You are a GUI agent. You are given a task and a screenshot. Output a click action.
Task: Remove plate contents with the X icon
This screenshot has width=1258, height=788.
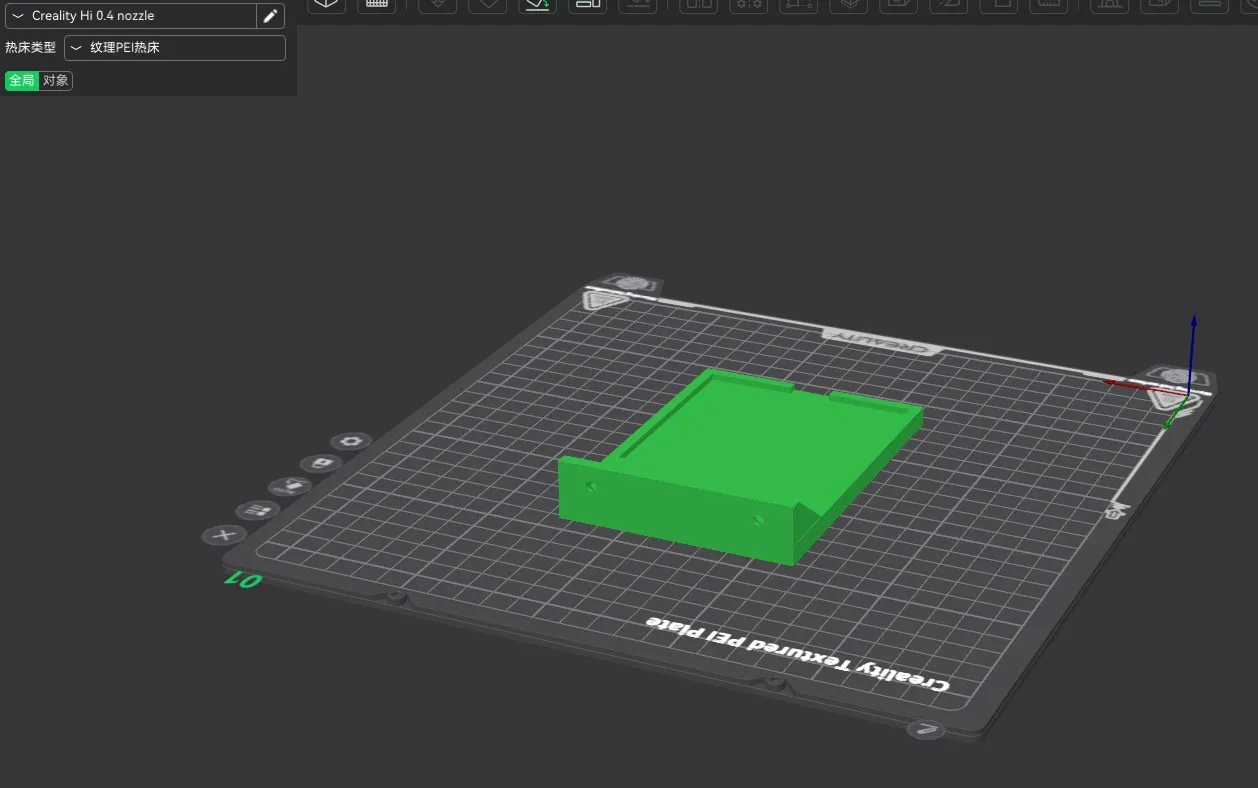pos(224,535)
